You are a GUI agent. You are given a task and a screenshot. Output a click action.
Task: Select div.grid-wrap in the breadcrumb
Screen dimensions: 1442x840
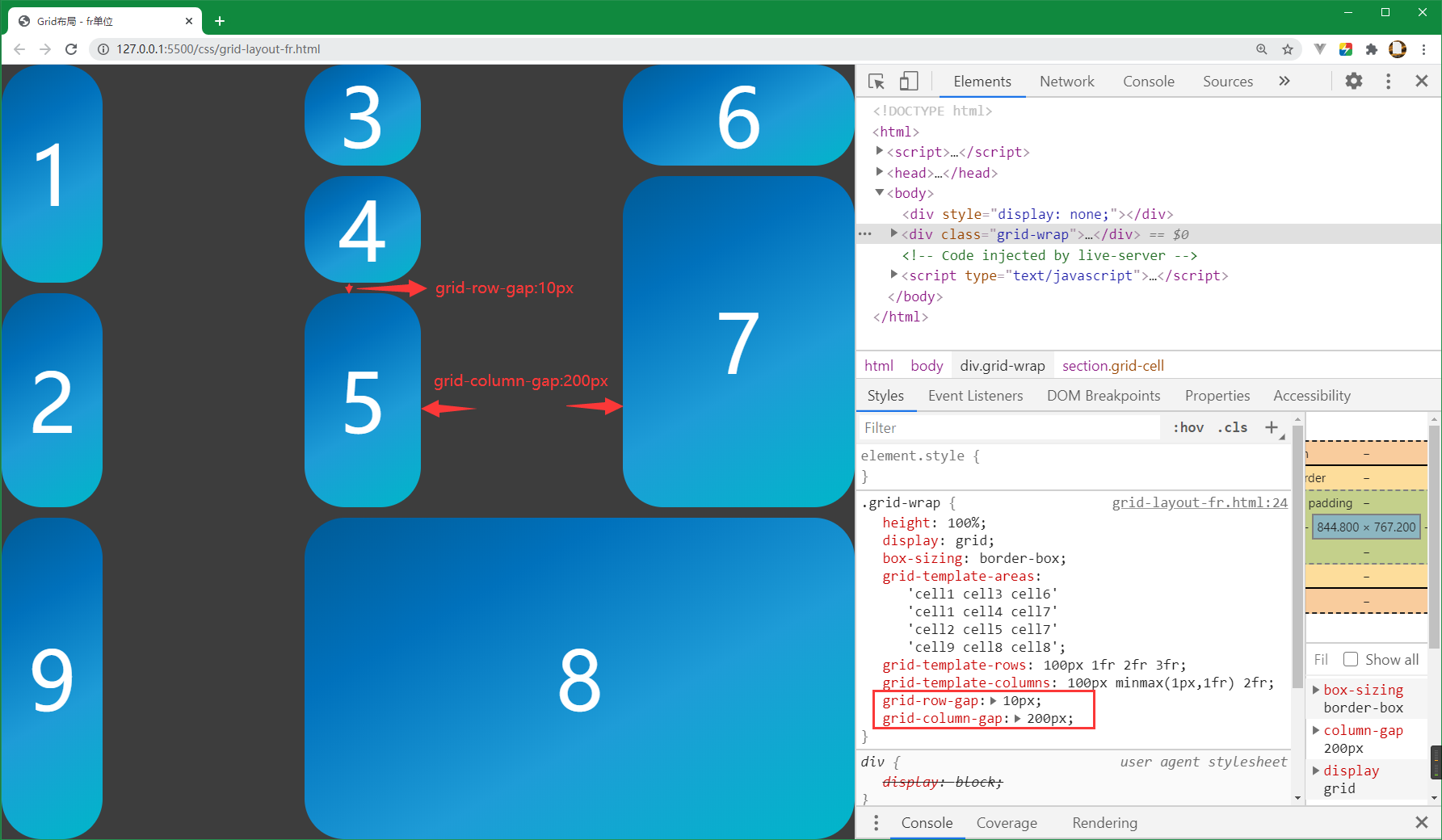point(1003,366)
